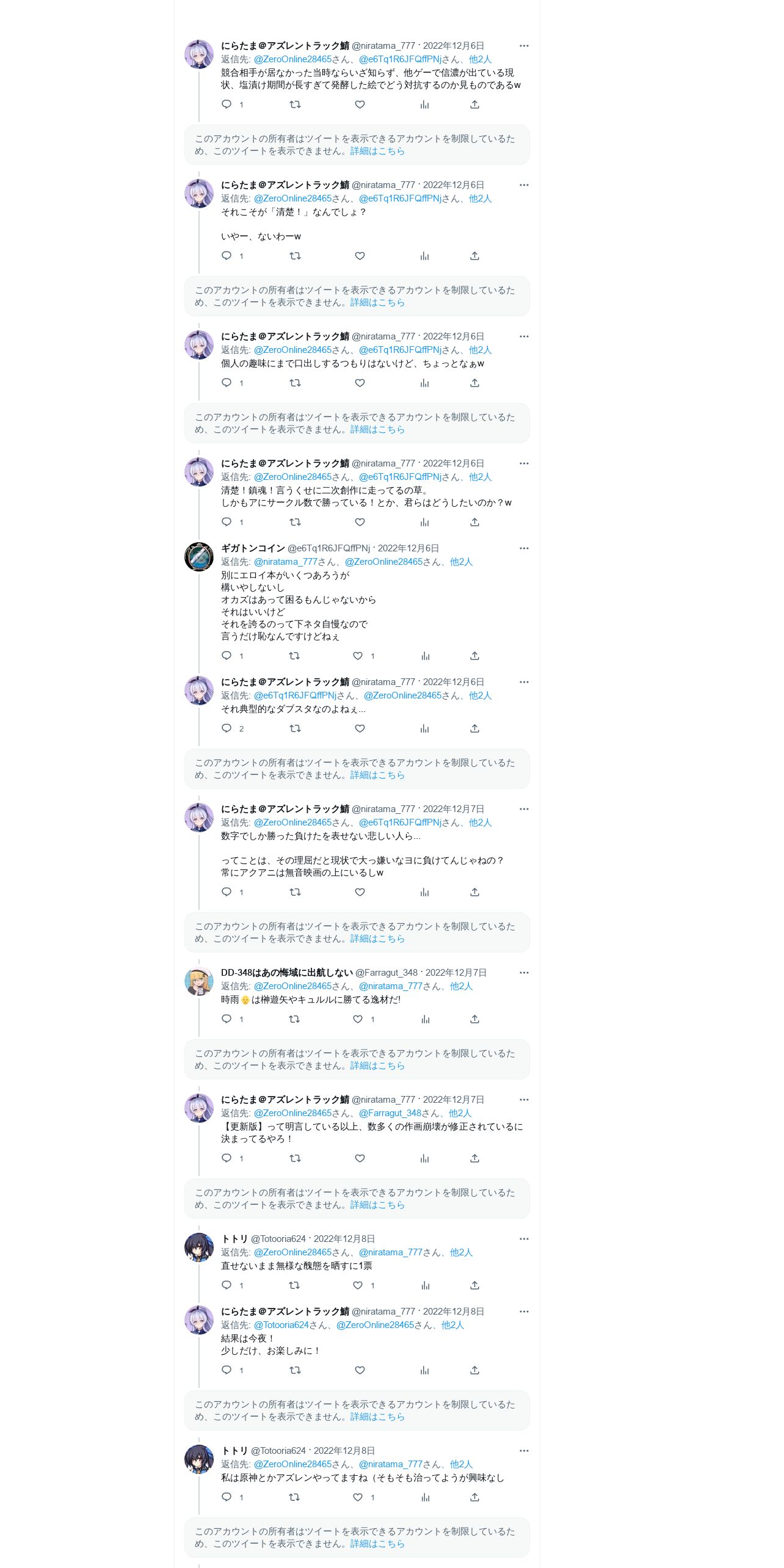Retweet the 「清楚！」なんでしょ？ tweet
The width and height of the screenshot is (784, 1568).
(295, 256)
